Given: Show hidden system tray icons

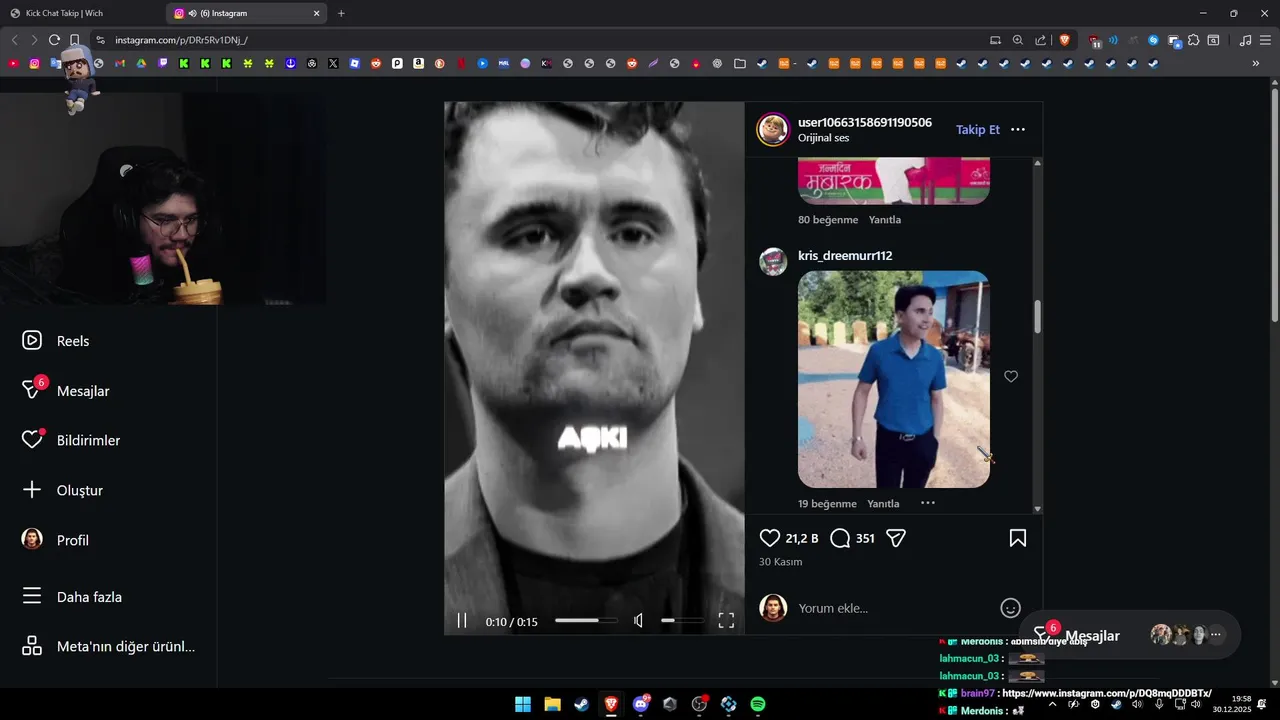Looking at the screenshot, I should [1052, 704].
